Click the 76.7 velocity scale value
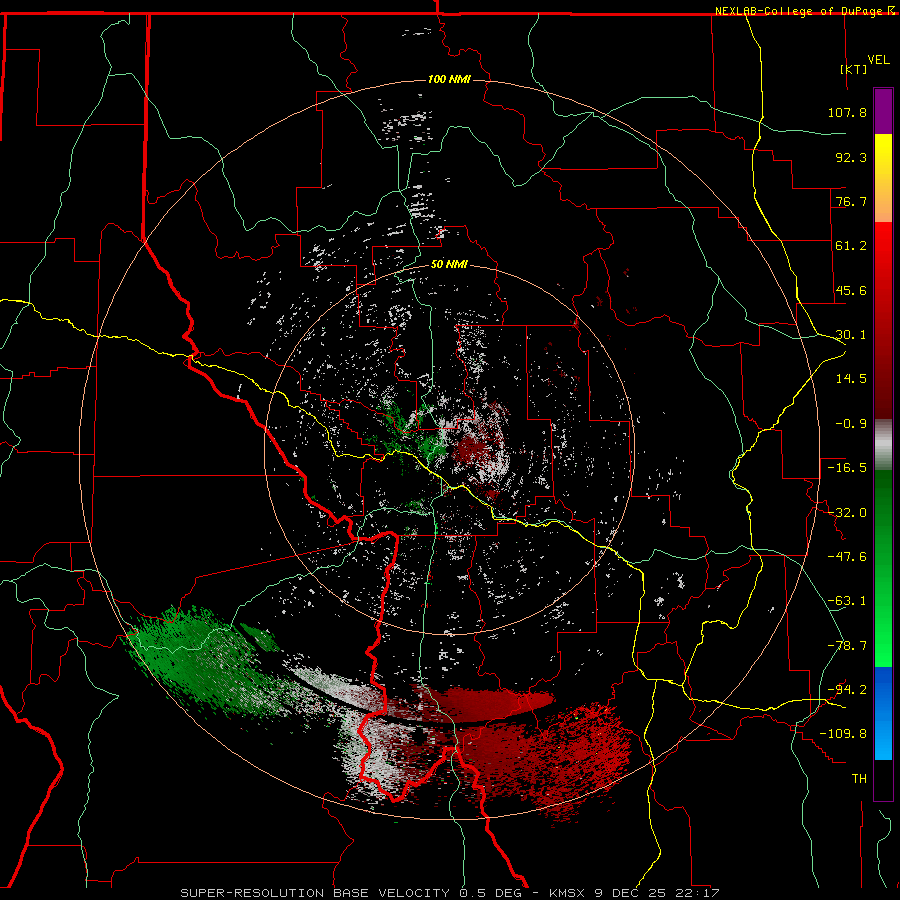Viewport: 900px width, 900px height. click(x=851, y=201)
